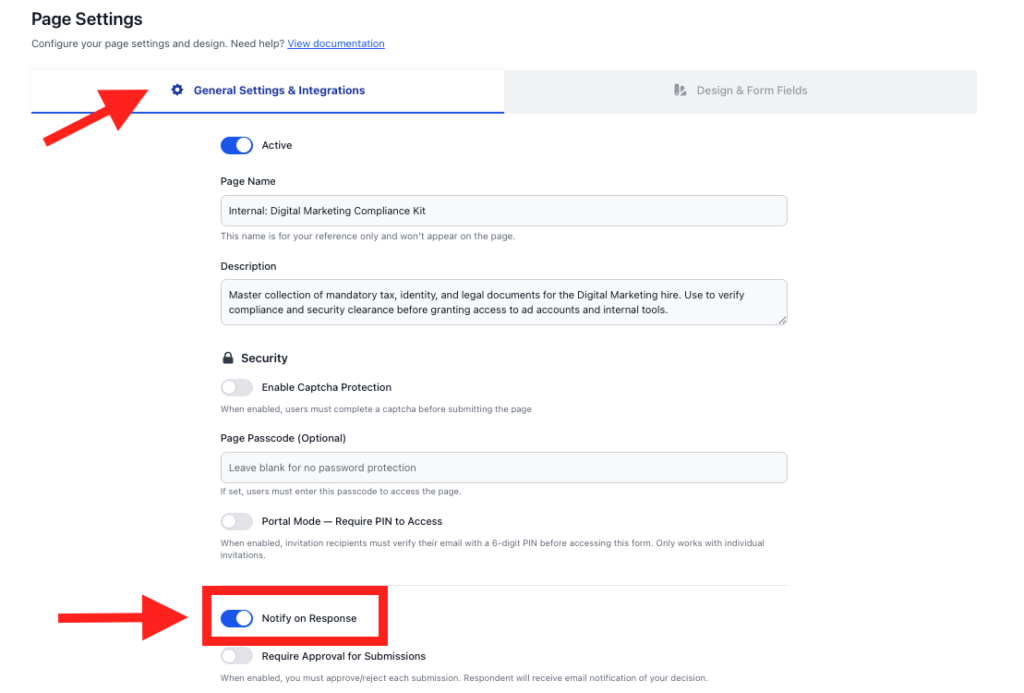Disable Notify on Response
This screenshot has width=1024, height=693.
(x=237, y=618)
